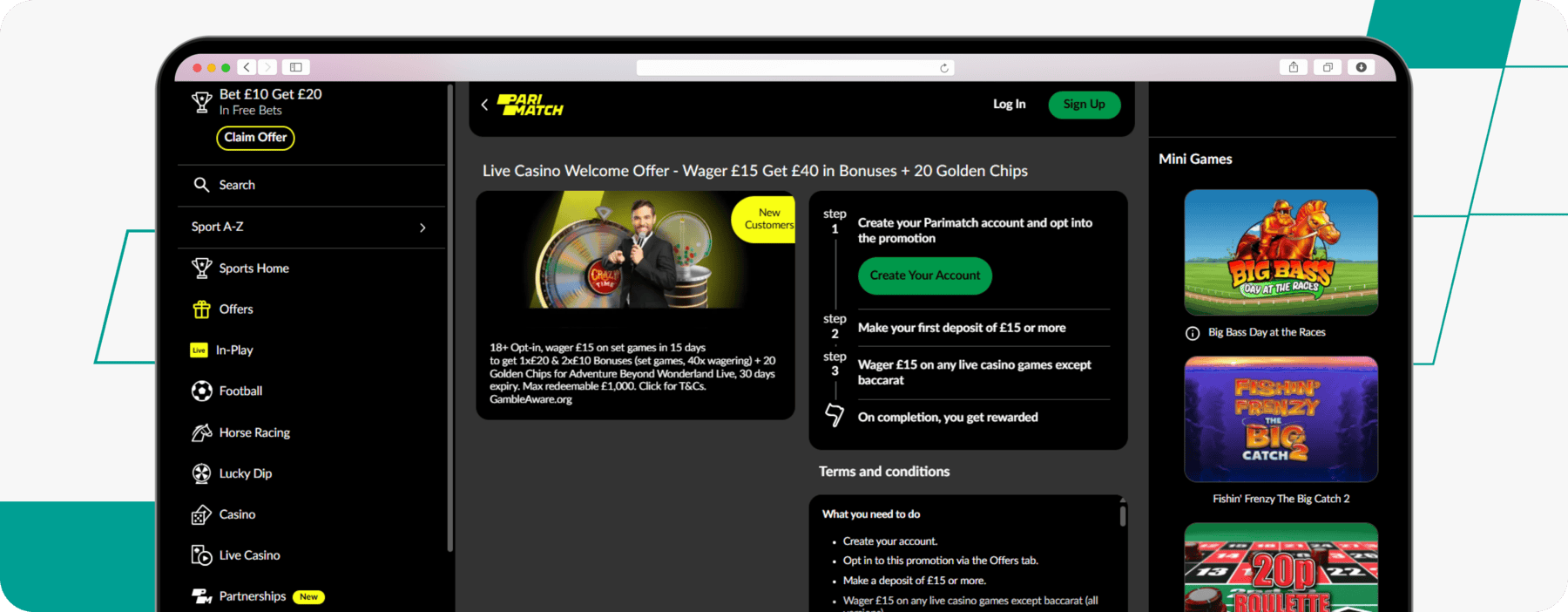This screenshot has height=612, width=1568.
Task: Click the 'Opt in to this promotion' bullet
Action: (x=940, y=561)
